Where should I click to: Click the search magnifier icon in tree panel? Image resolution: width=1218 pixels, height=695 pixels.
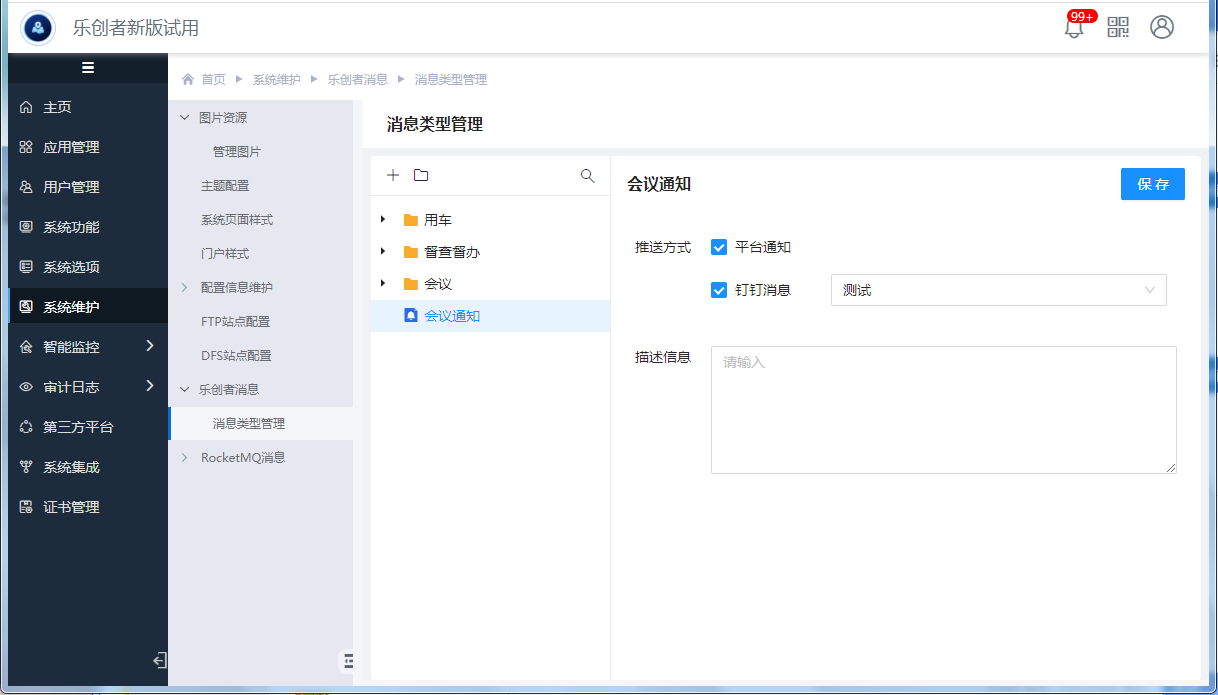(588, 176)
